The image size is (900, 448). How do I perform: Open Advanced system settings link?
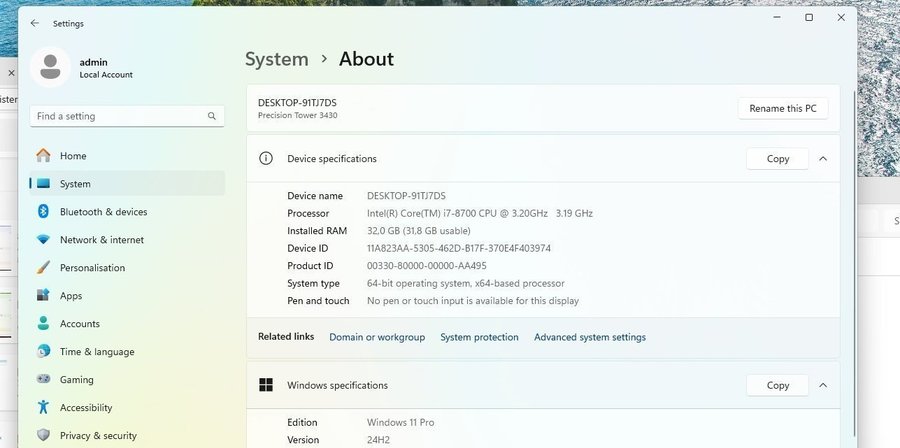point(589,337)
